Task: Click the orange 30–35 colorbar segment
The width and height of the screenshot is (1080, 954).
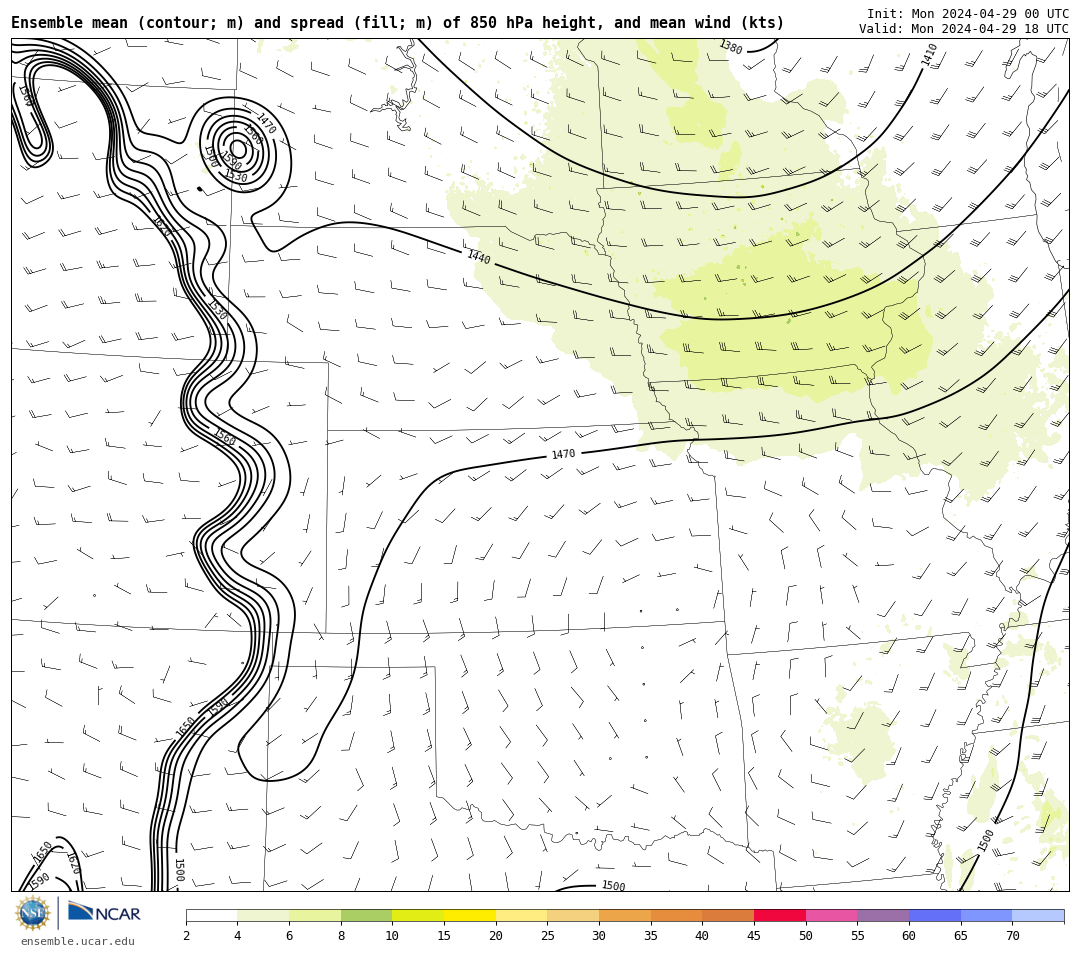Action: tap(625, 915)
